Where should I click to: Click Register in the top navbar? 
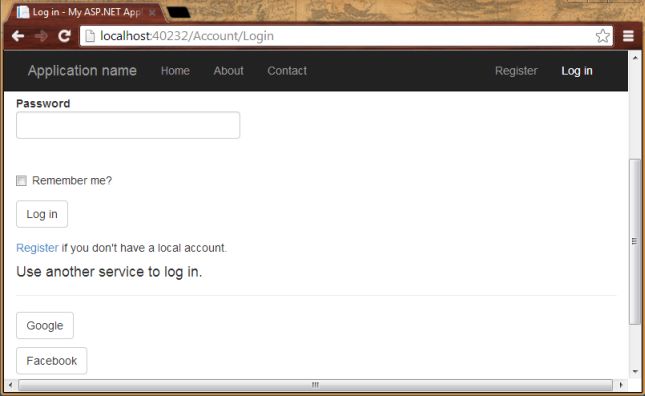pyautogui.click(x=516, y=71)
